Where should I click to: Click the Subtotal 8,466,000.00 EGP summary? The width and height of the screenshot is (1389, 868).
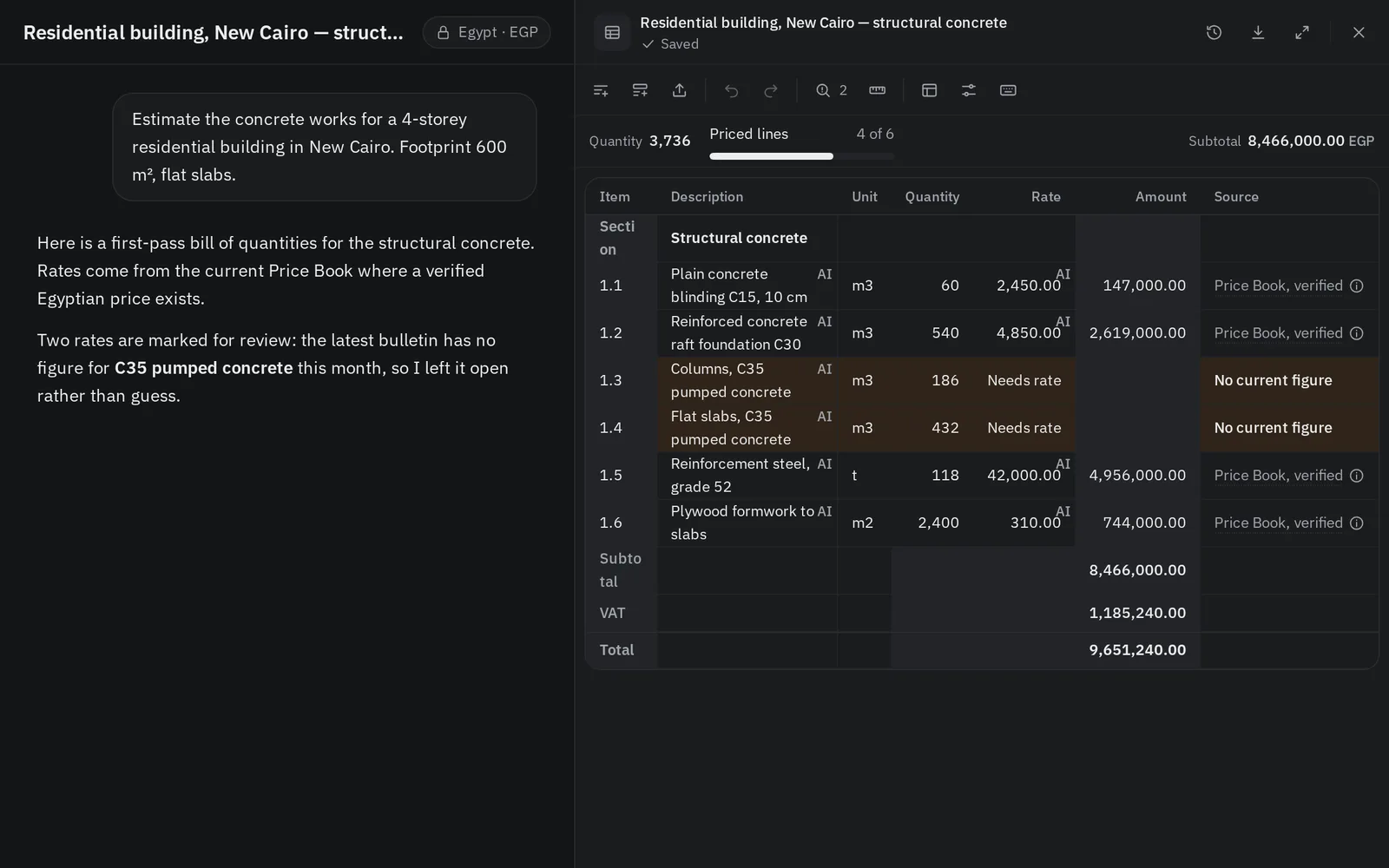coord(1281,141)
